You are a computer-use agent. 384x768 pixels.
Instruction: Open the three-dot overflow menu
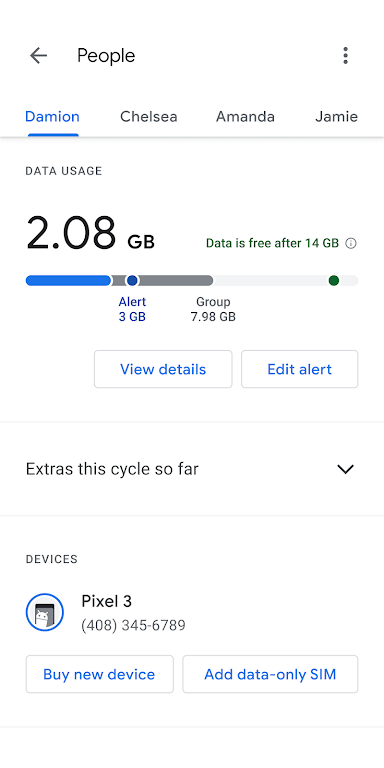345,56
